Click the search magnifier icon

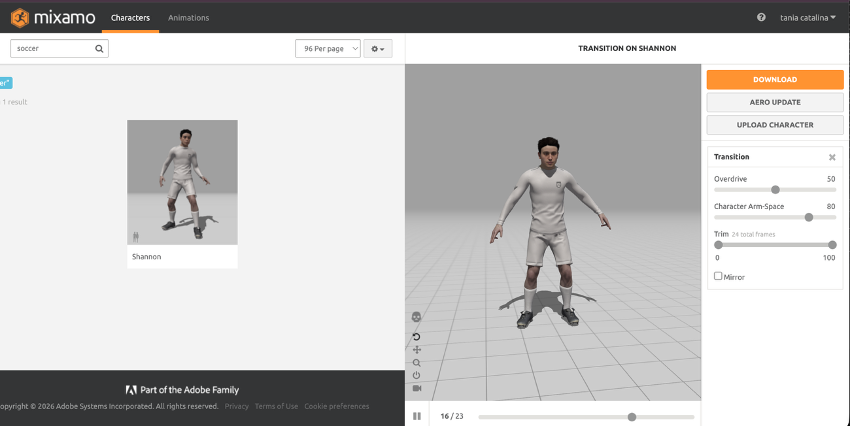pyautogui.click(x=99, y=48)
